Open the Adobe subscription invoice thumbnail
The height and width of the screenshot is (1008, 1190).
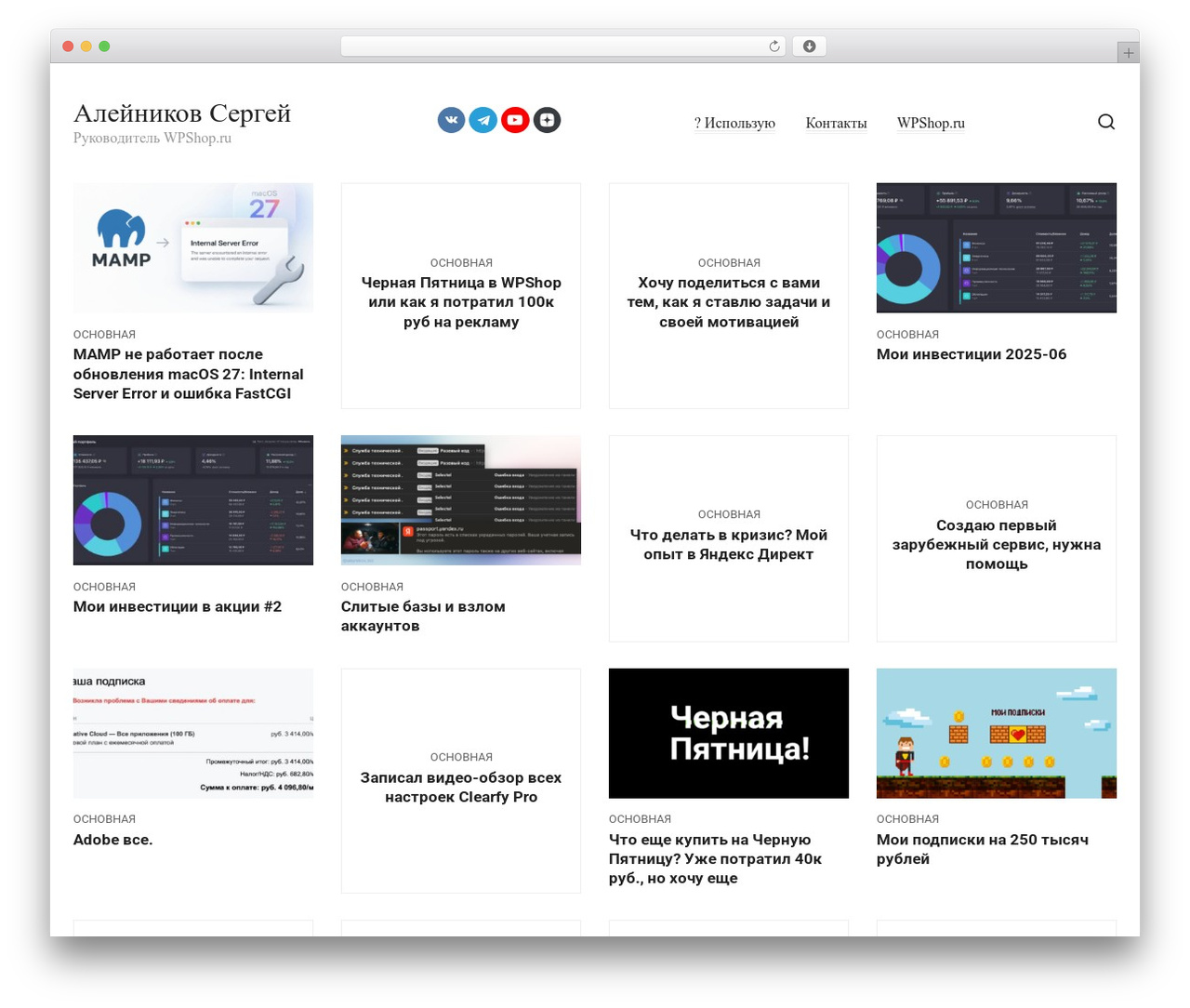[x=193, y=734]
